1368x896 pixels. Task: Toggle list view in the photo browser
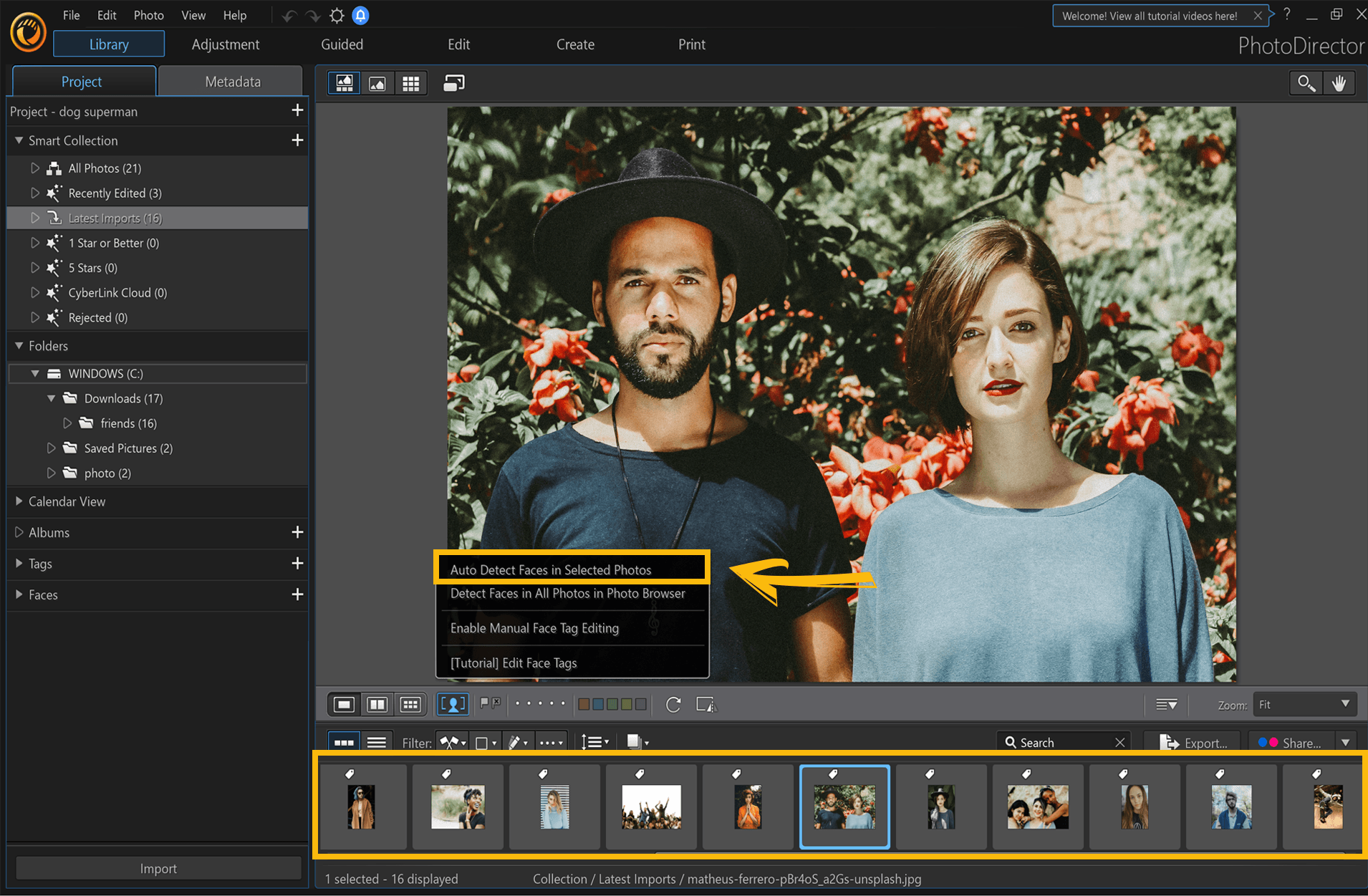point(377,741)
